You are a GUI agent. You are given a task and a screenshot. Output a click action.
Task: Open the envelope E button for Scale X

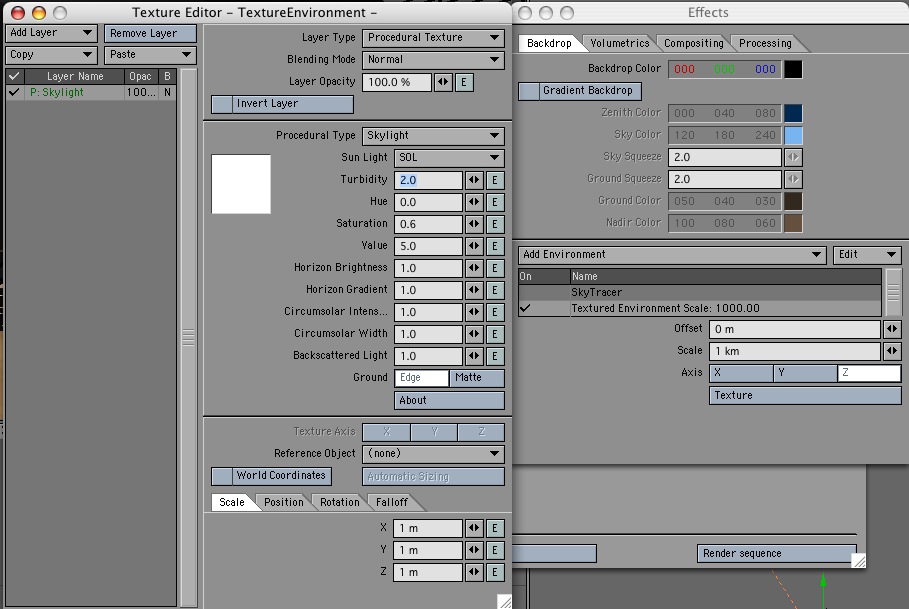(x=495, y=528)
